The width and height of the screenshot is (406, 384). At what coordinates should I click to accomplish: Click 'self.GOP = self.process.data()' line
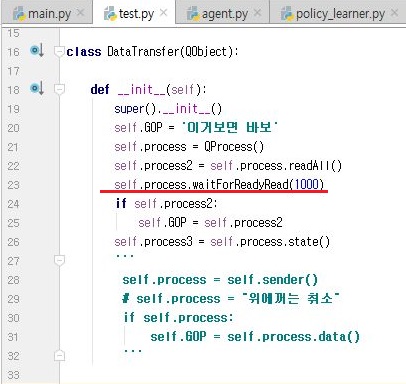(x=255, y=337)
